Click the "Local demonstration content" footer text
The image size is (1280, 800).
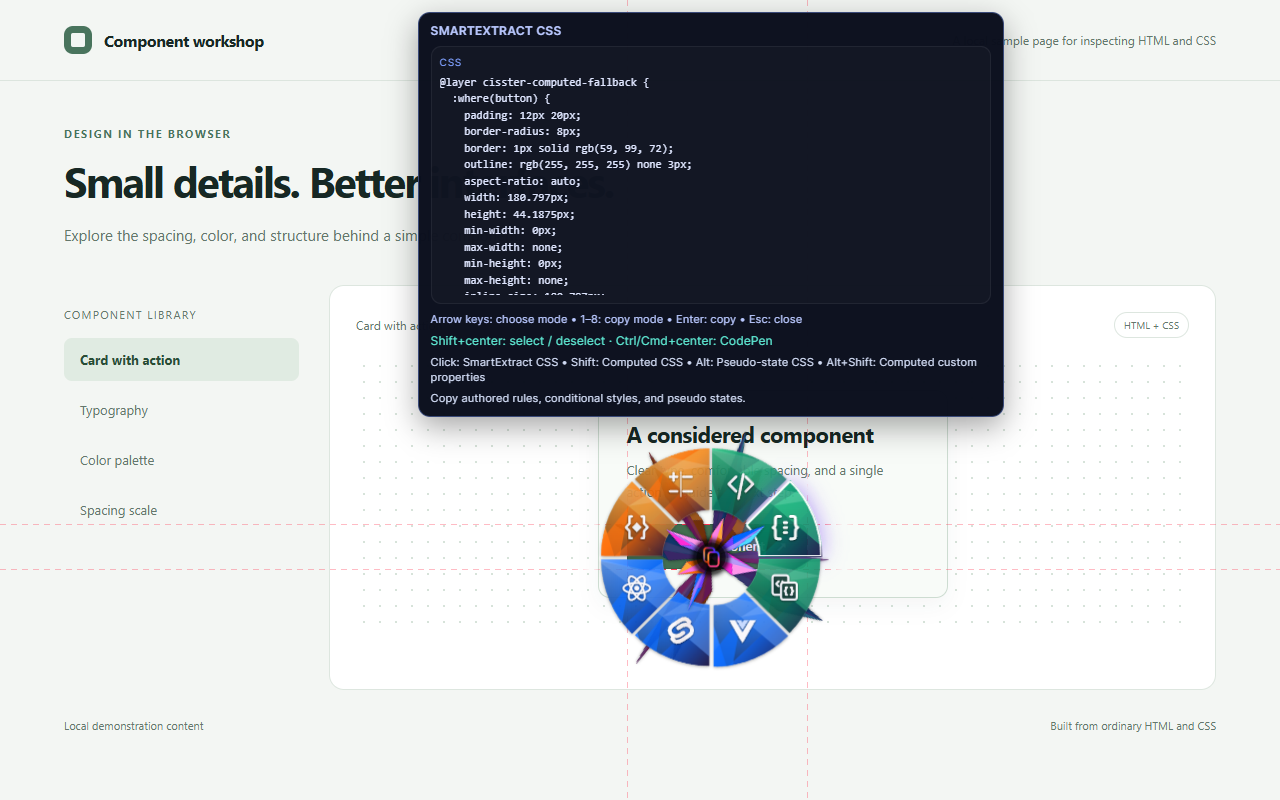[x=134, y=726]
